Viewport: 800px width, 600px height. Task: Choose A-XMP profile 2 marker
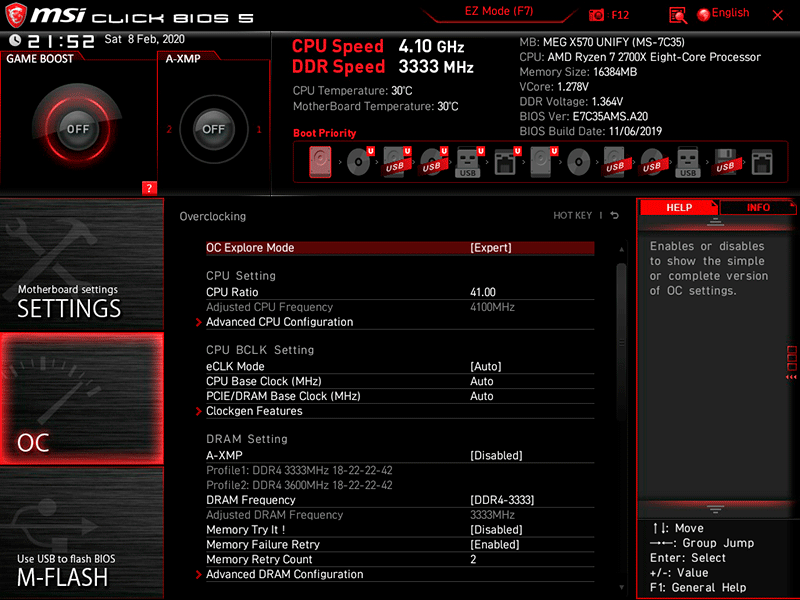[169, 130]
